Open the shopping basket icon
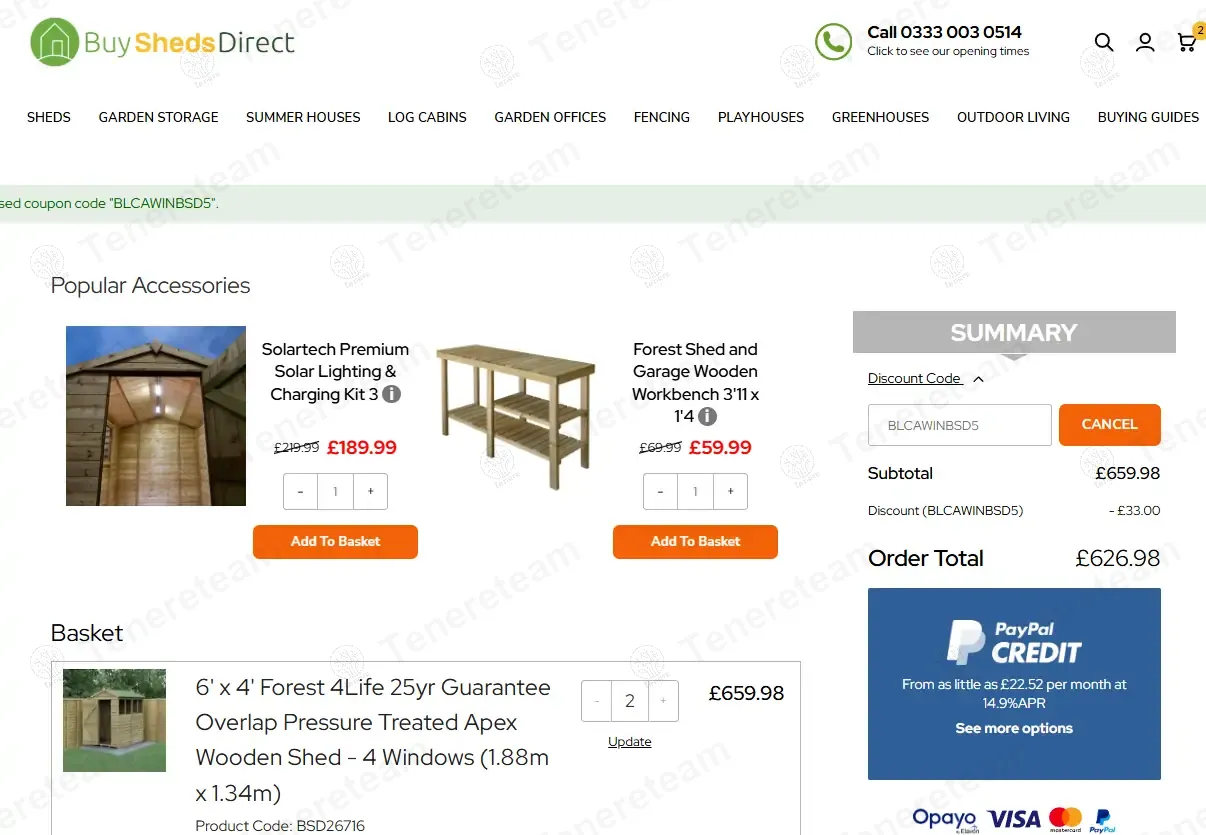This screenshot has height=835, width=1206. tap(1187, 40)
